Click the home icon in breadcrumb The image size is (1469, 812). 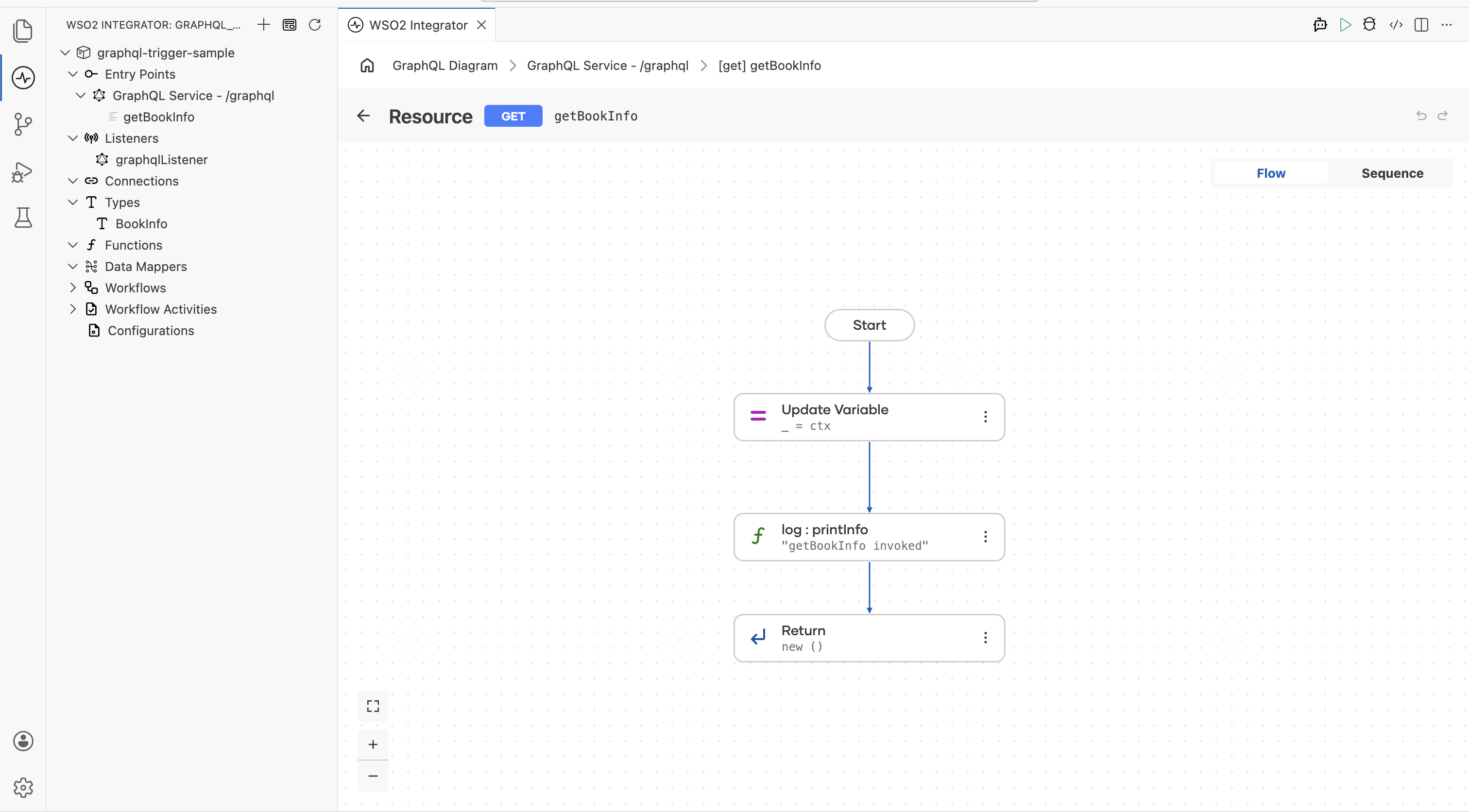tap(367, 66)
